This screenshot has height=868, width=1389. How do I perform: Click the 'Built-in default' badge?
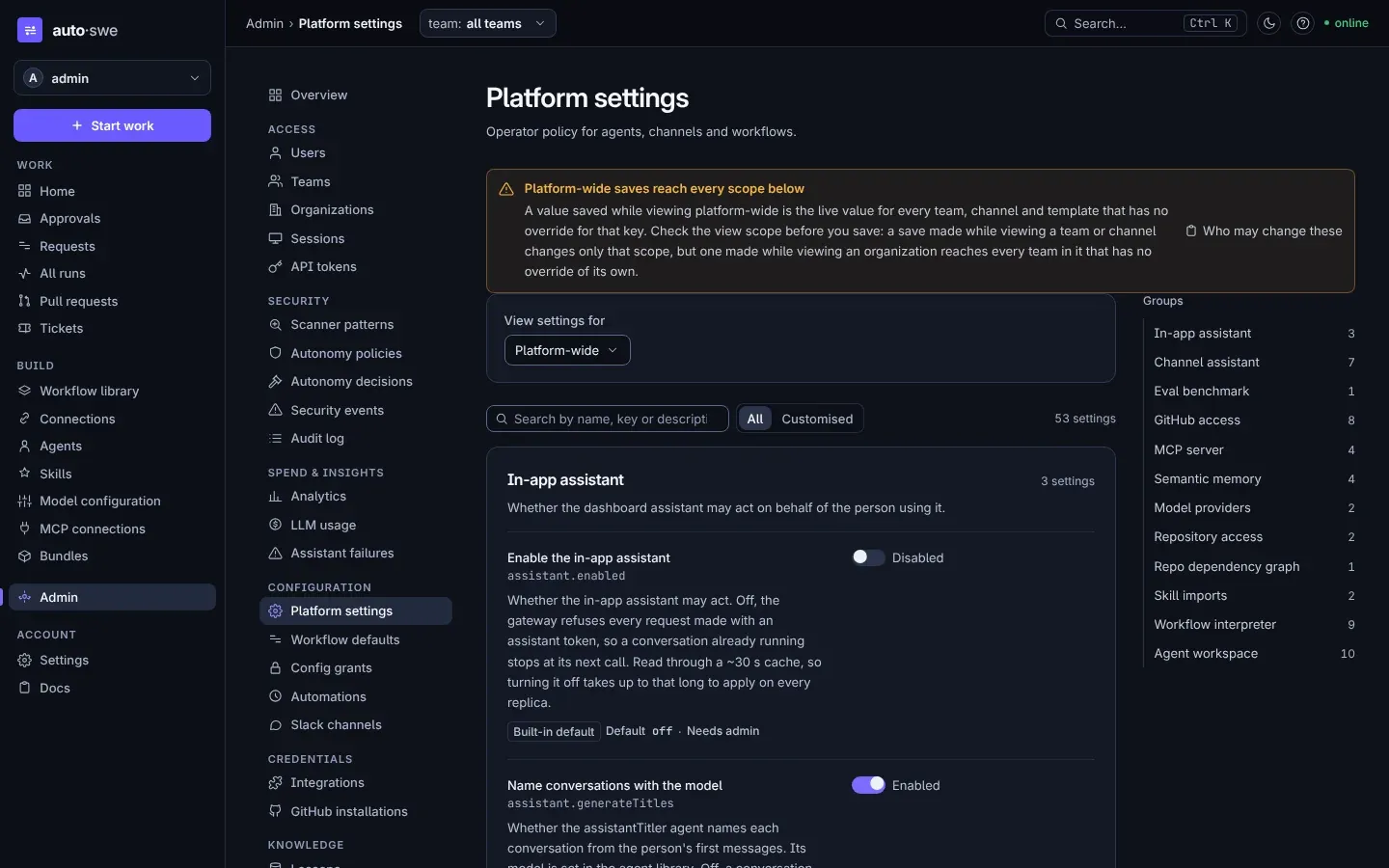pos(554,731)
